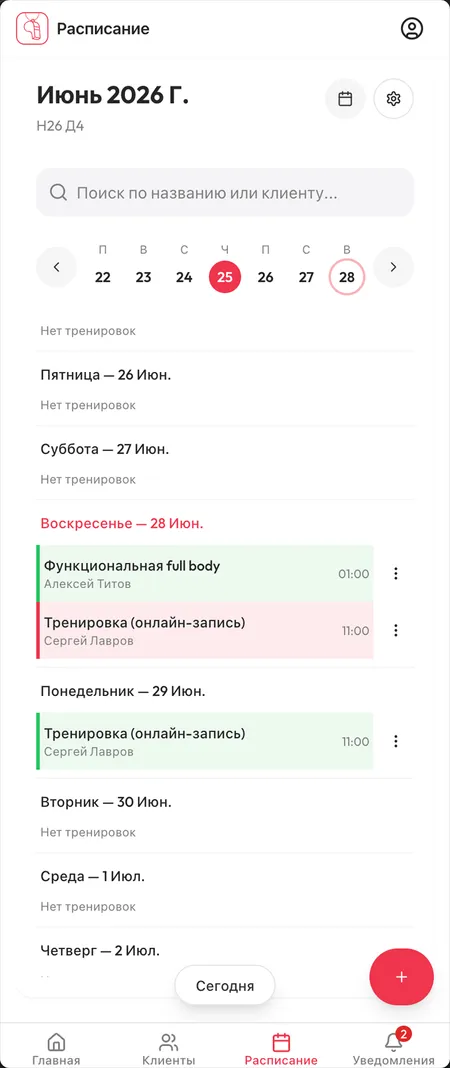Open the calendar picker icon
The image size is (450, 1068).
tap(345, 99)
